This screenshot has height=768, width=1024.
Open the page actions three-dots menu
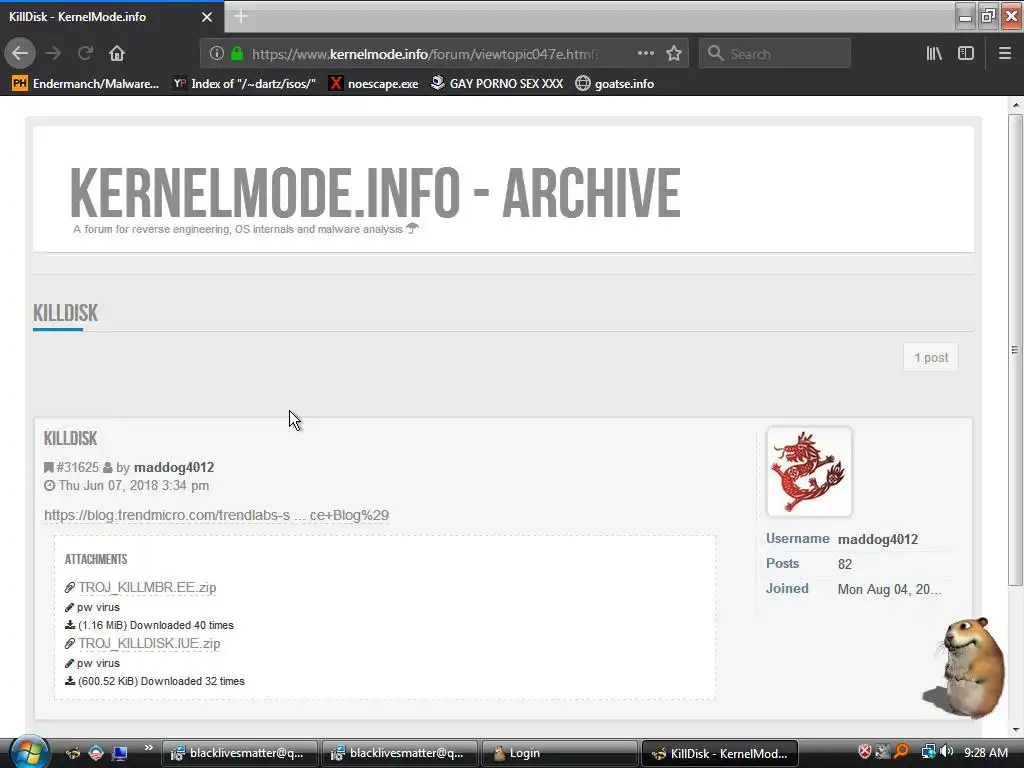pos(645,54)
